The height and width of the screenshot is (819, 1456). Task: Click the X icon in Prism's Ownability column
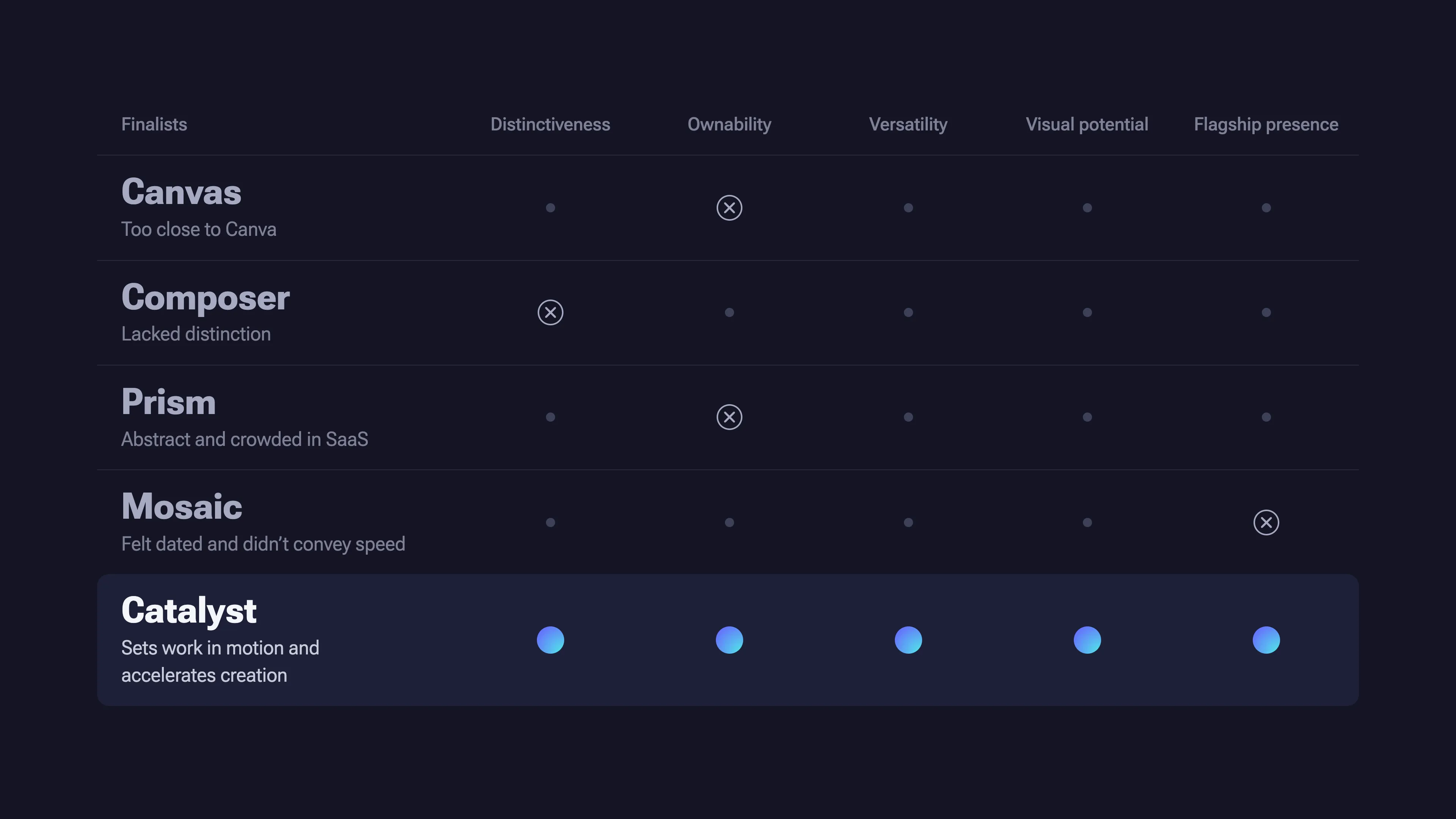[729, 417]
